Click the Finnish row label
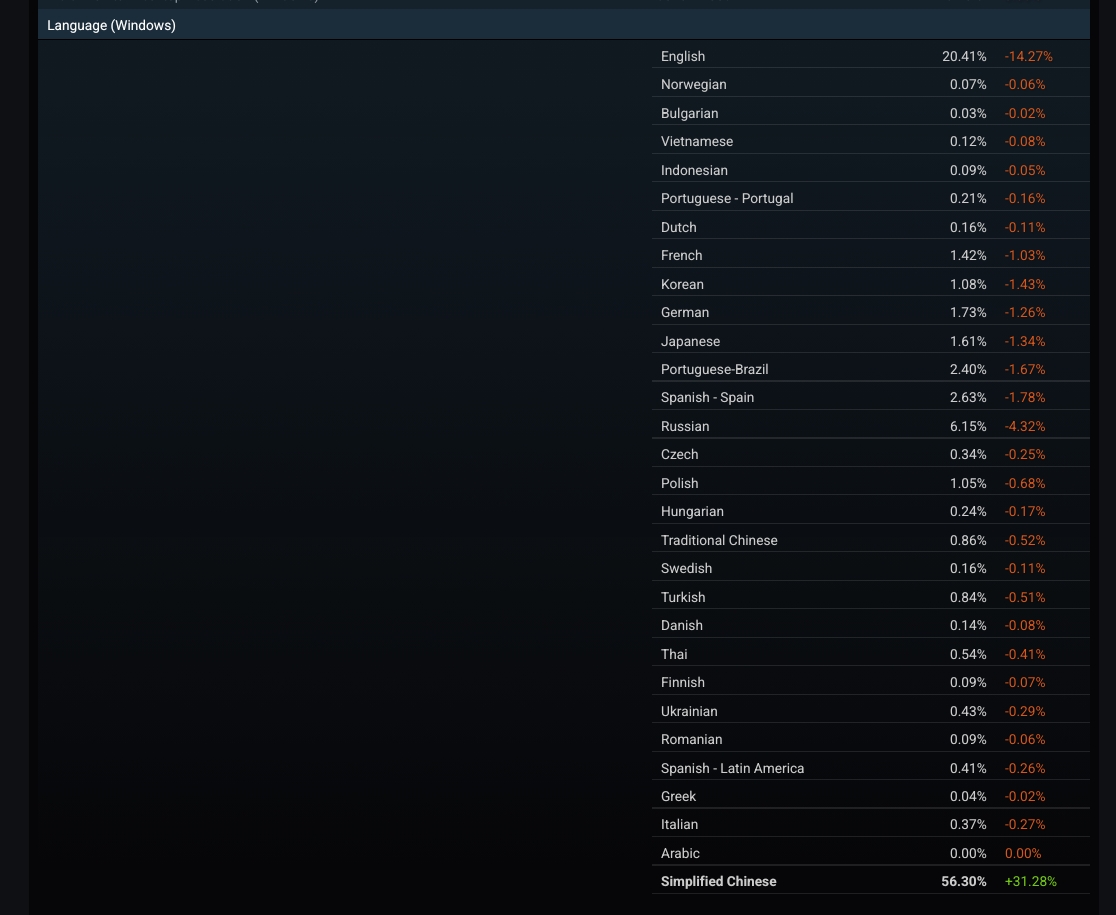 pos(683,682)
